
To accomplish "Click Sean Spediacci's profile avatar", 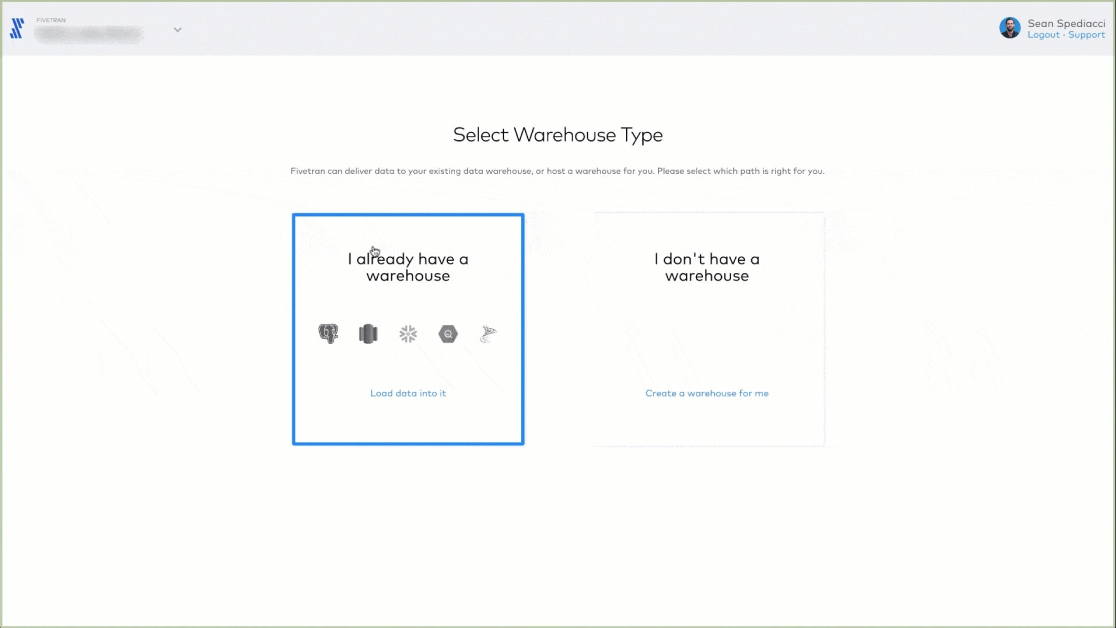I will (x=1010, y=28).
